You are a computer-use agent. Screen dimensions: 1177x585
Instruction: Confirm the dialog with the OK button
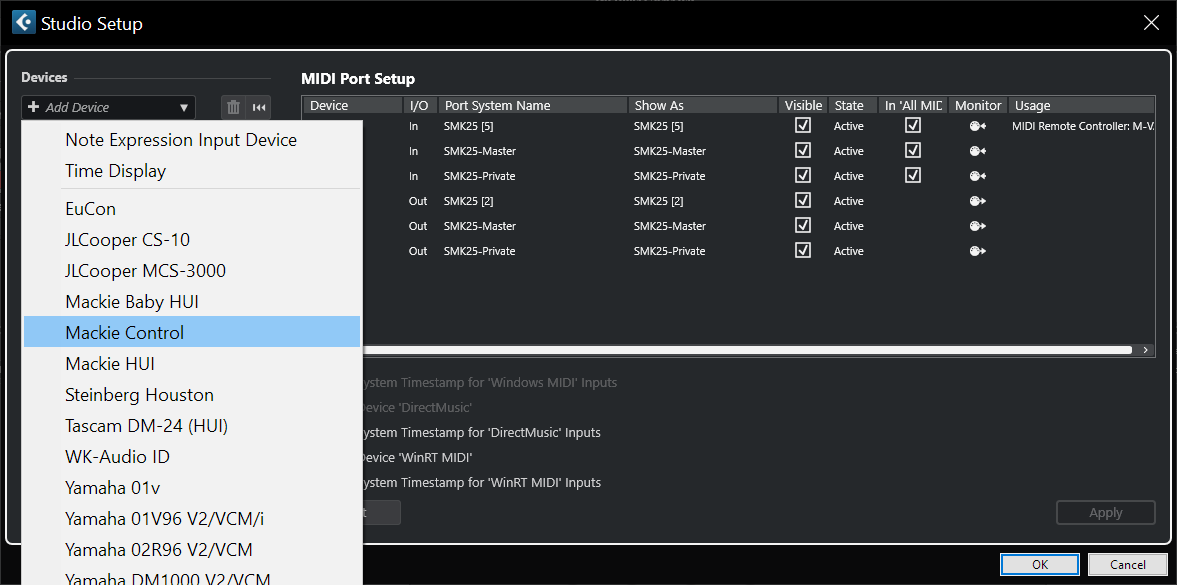pos(1040,565)
